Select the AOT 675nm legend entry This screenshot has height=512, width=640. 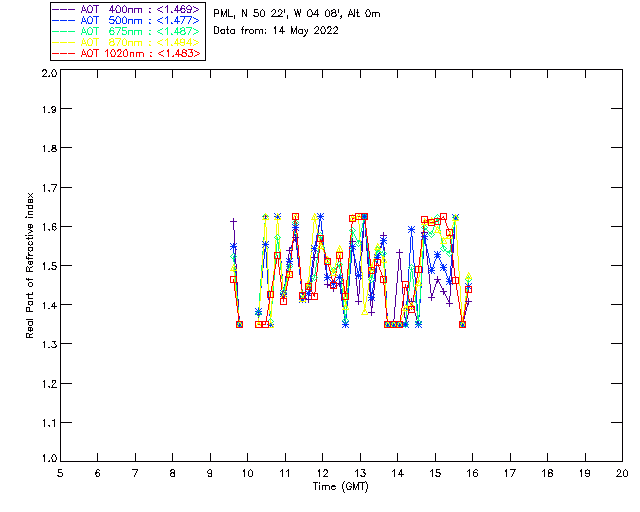tap(126, 31)
